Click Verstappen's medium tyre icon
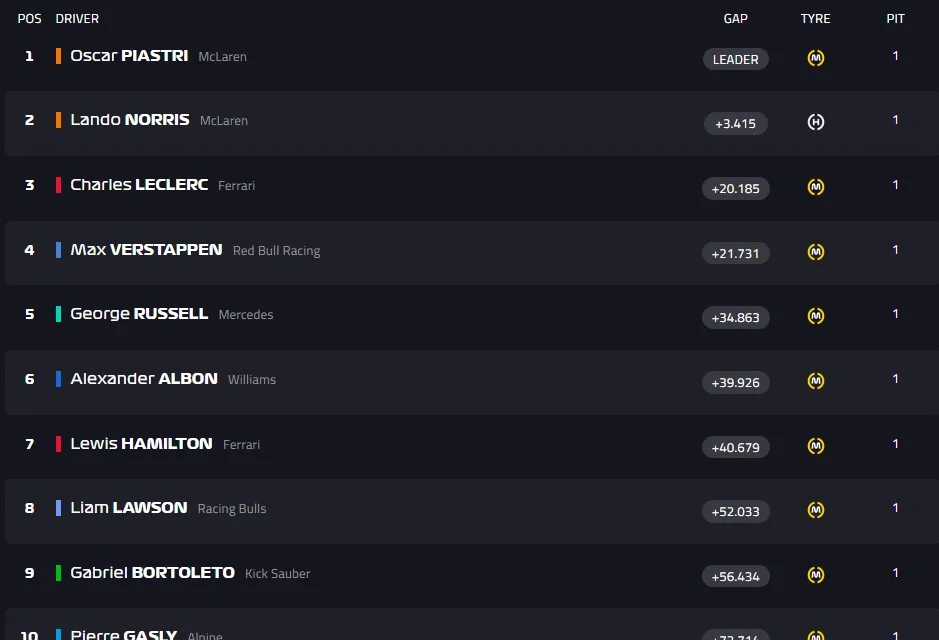This screenshot has height=640, width=939. coord(816,252)
